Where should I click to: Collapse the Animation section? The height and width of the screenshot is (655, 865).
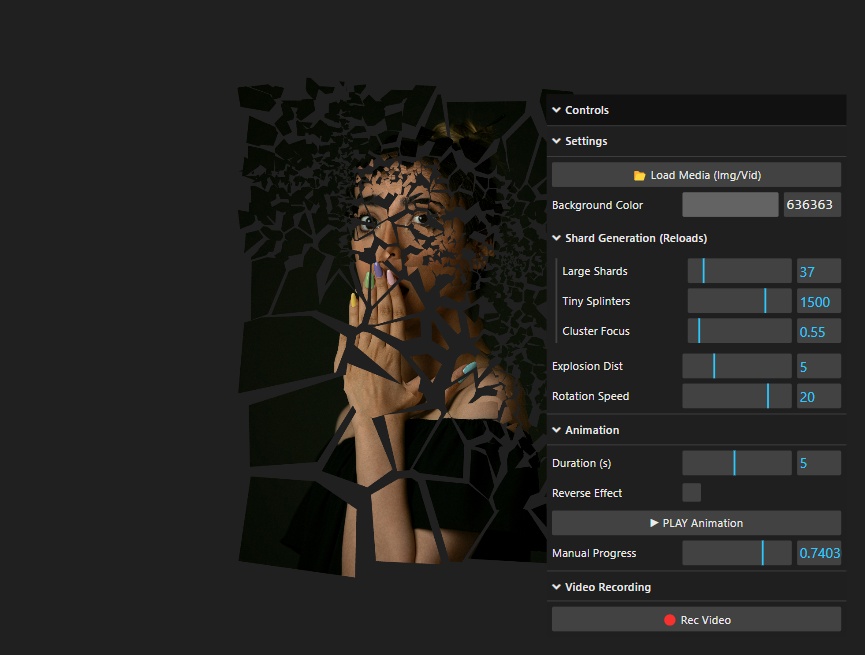pyautogui.click(x=557, y=430)
